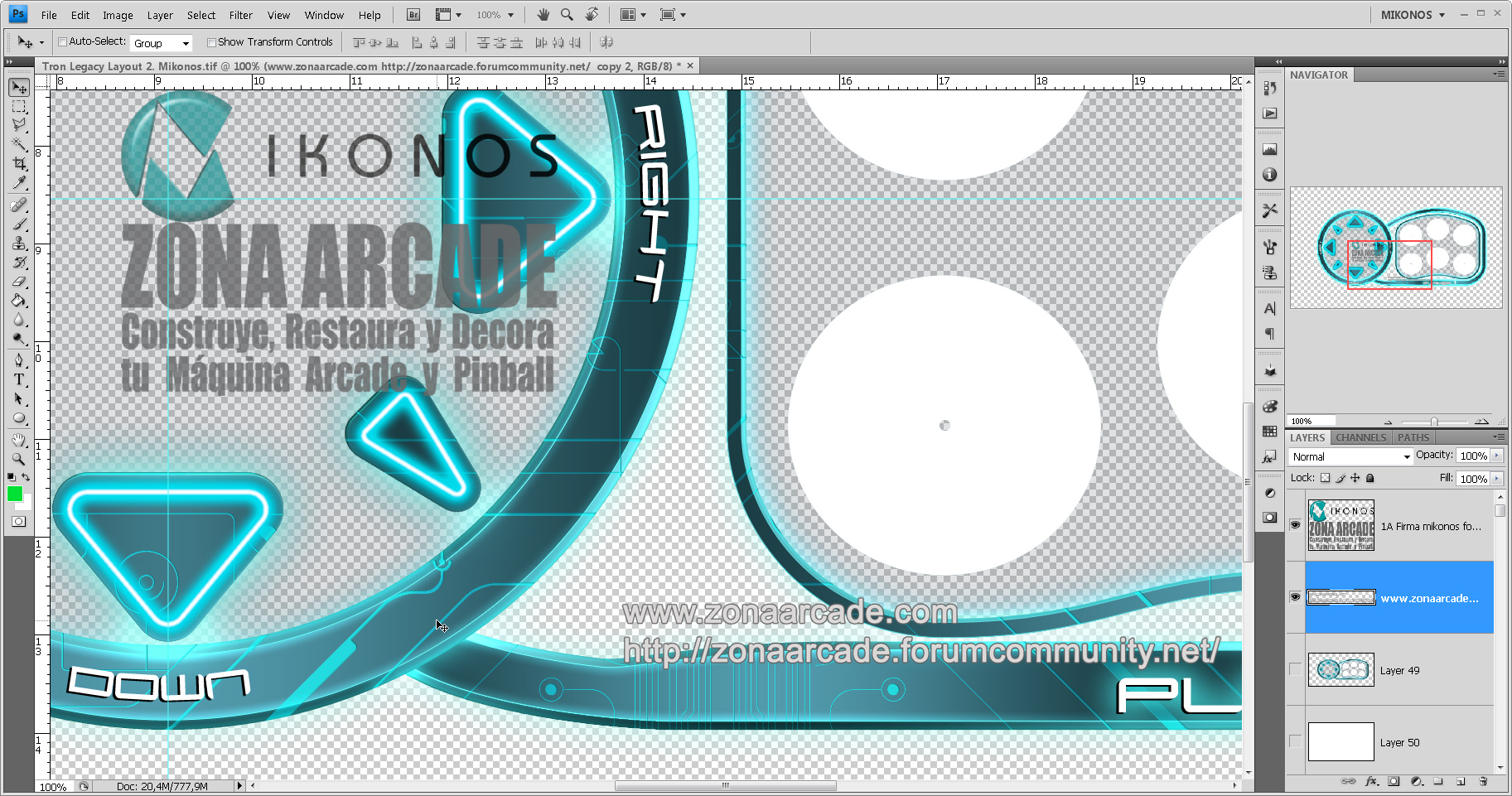1512x796 pixels.
Task: Open the Actions panel icon
Action: [1269, 113]
